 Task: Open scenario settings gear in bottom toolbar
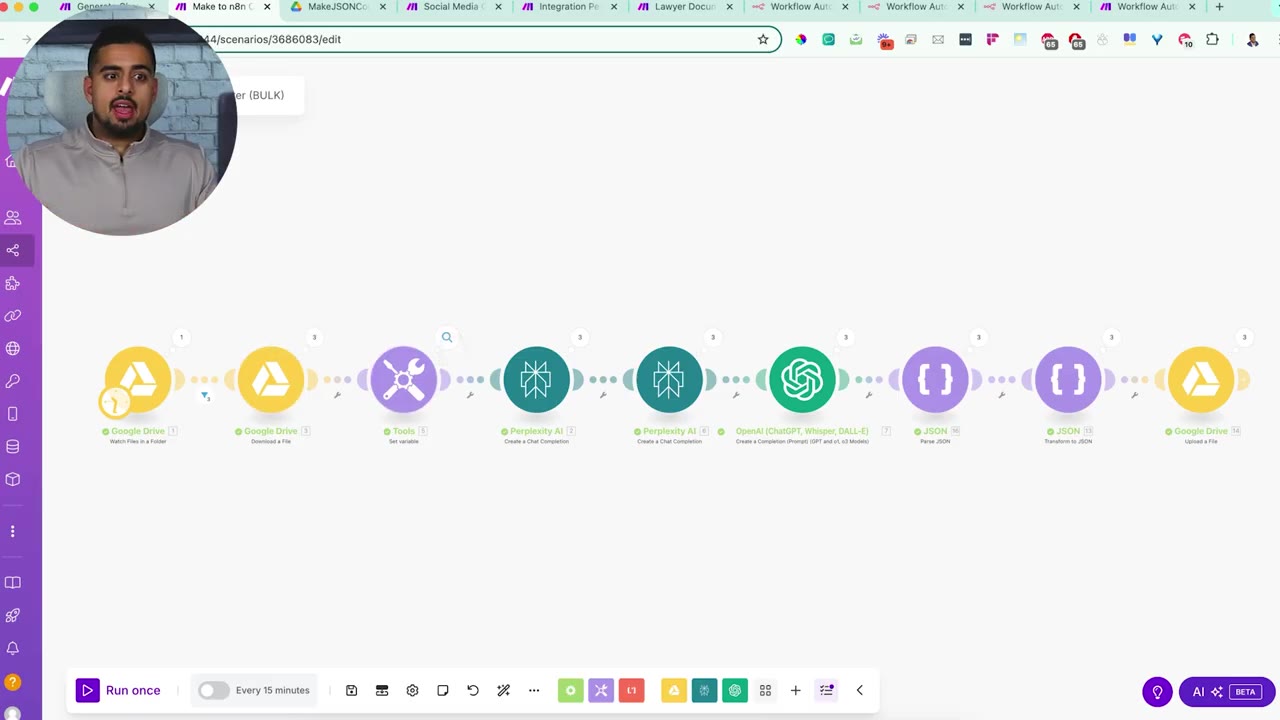point(412,690)
